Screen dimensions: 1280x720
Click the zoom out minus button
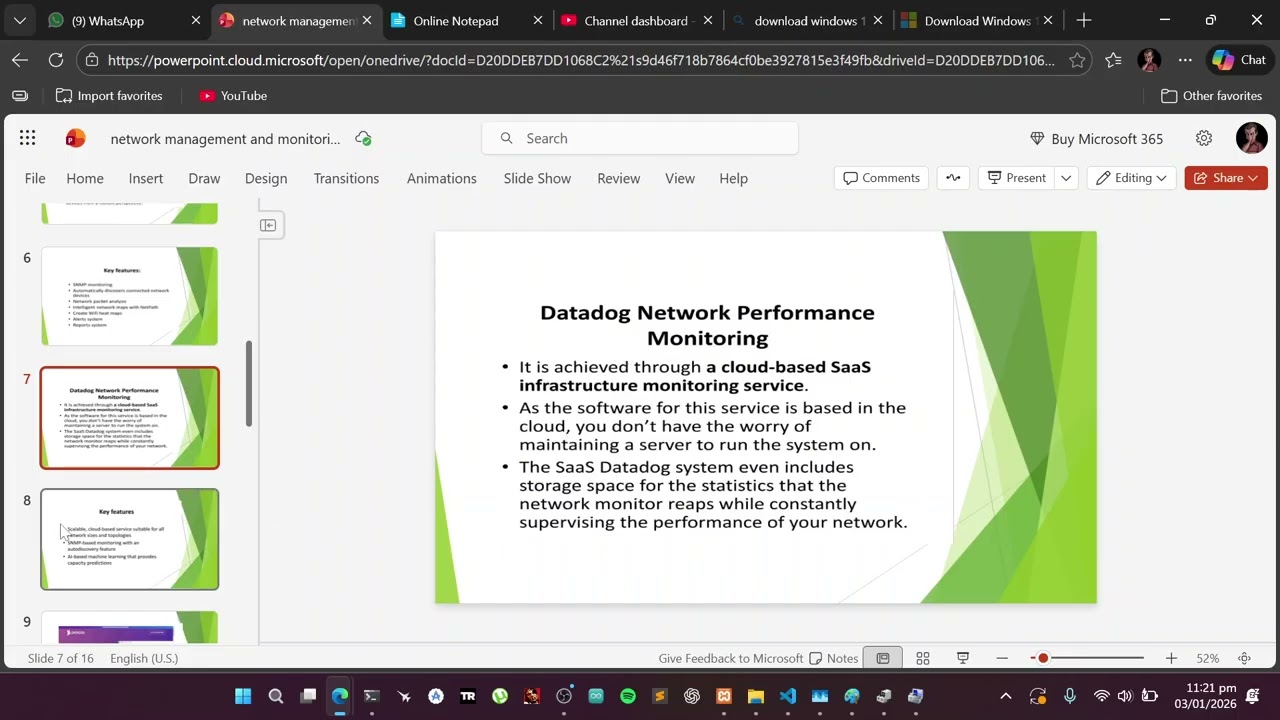pos(1002,658)
